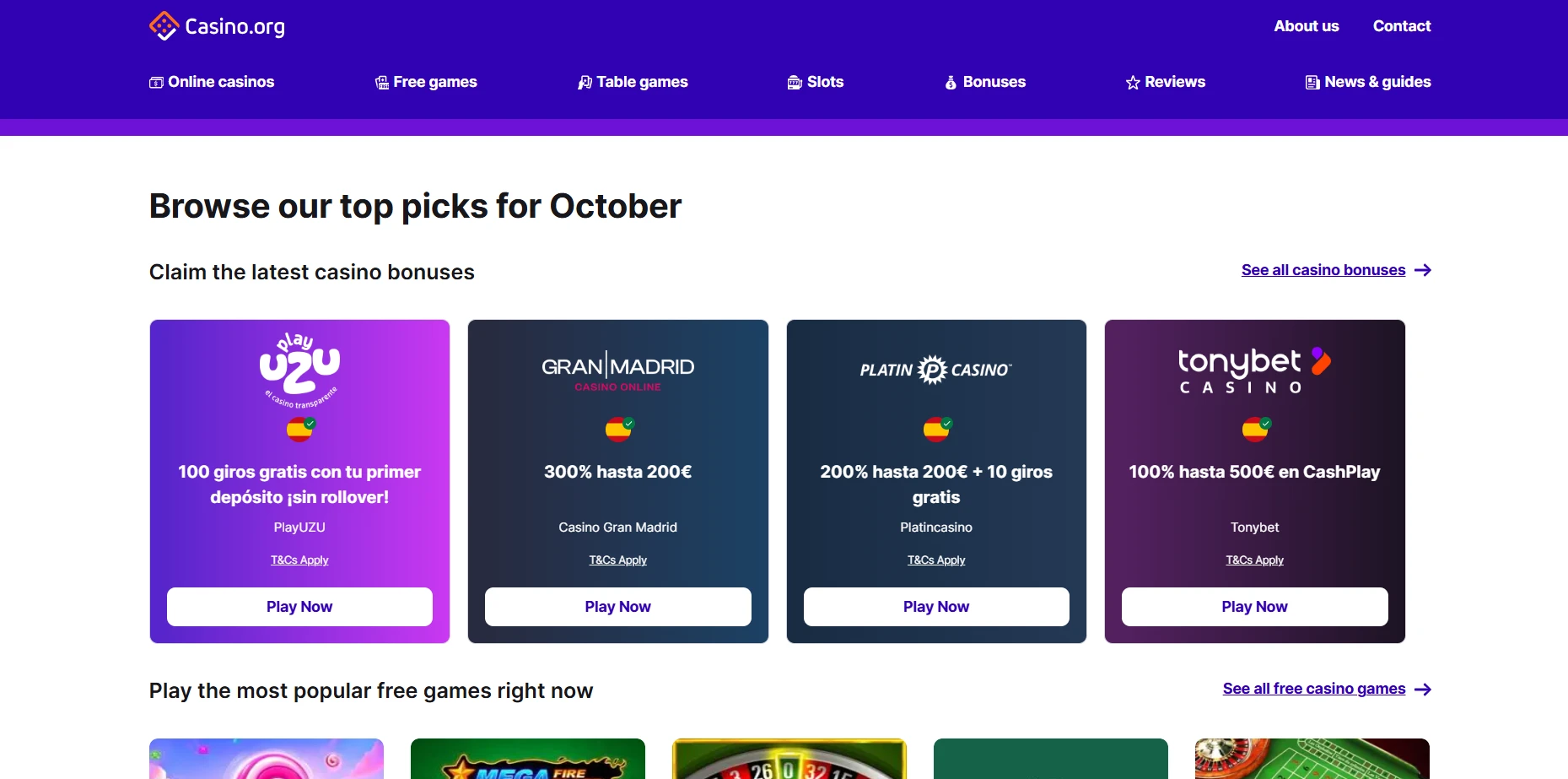The image size is (1568, 779).
Task: Open the roulette wheel game thumbnail
Action: (789, 760)
